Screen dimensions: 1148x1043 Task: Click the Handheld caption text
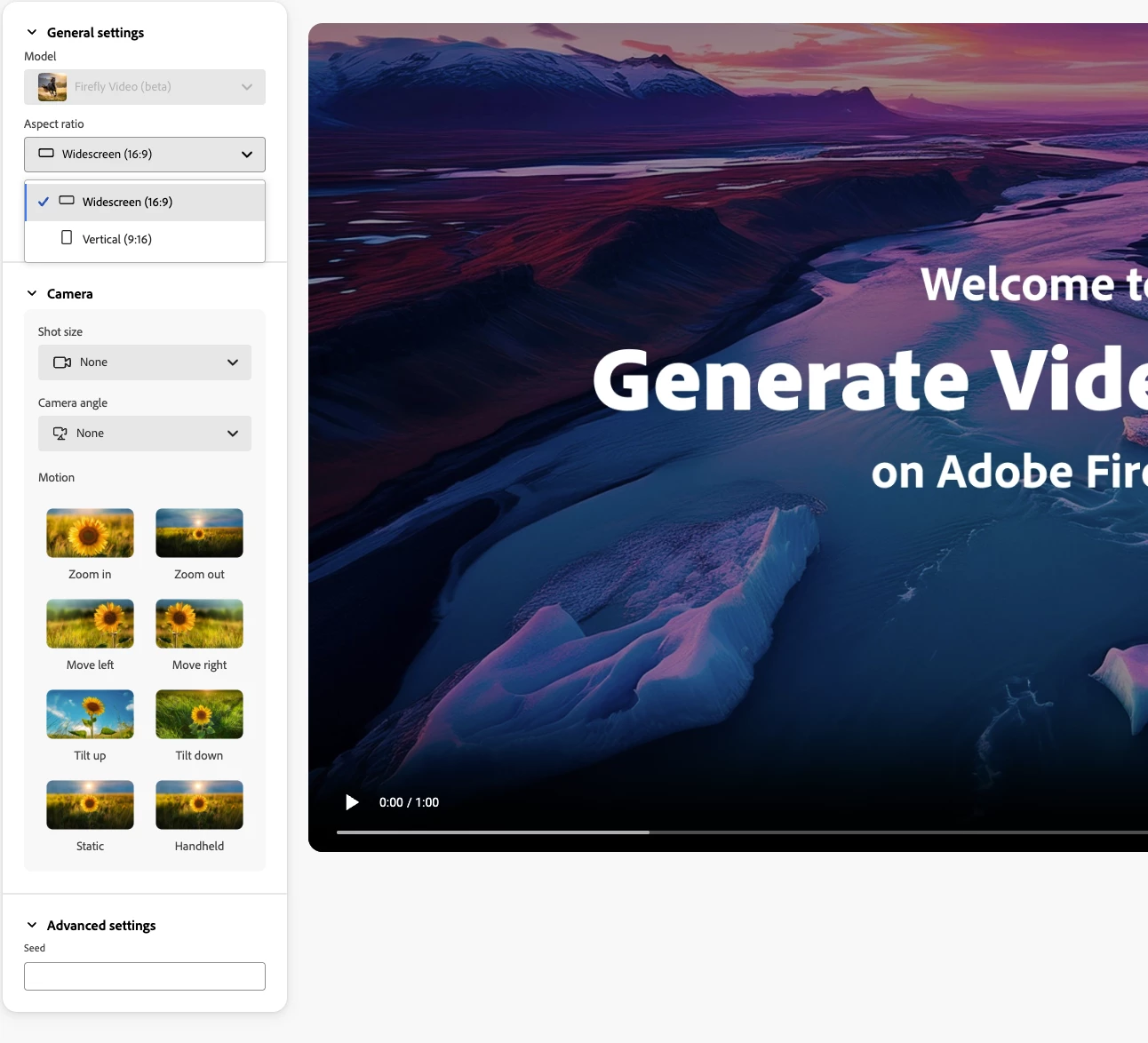[199, 847]
